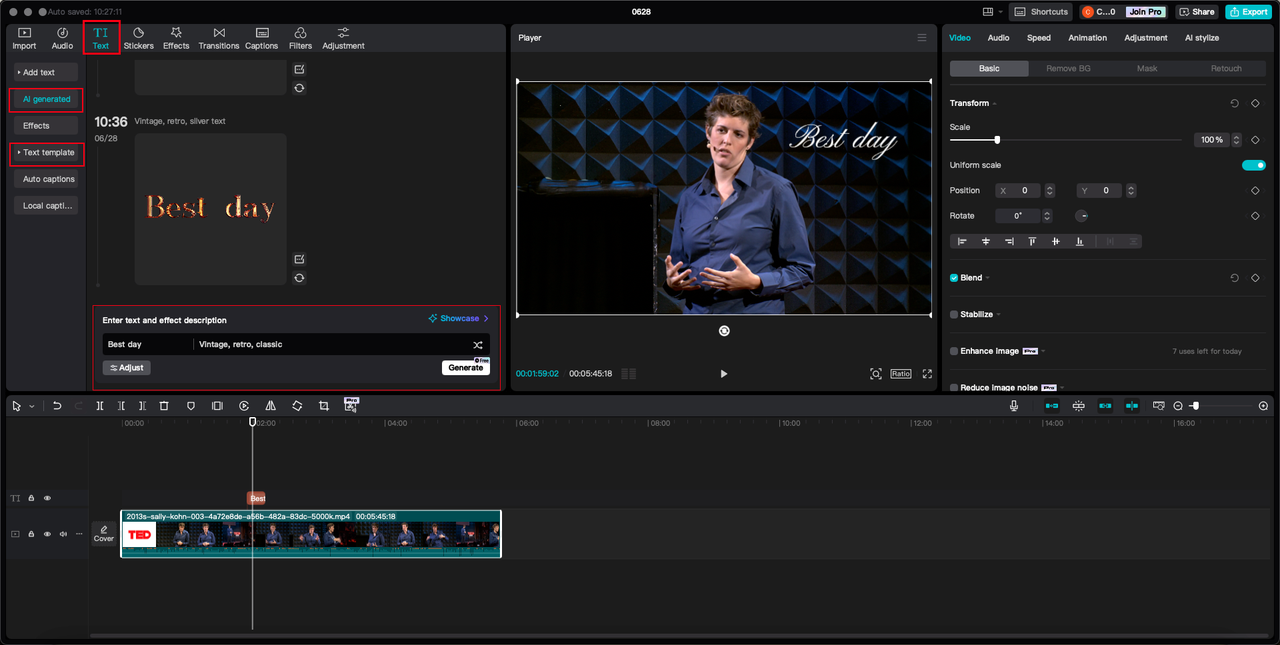Uncheck the Blend checkbox
Viewport: 1280px width, 645px height.
pos(954,278)
